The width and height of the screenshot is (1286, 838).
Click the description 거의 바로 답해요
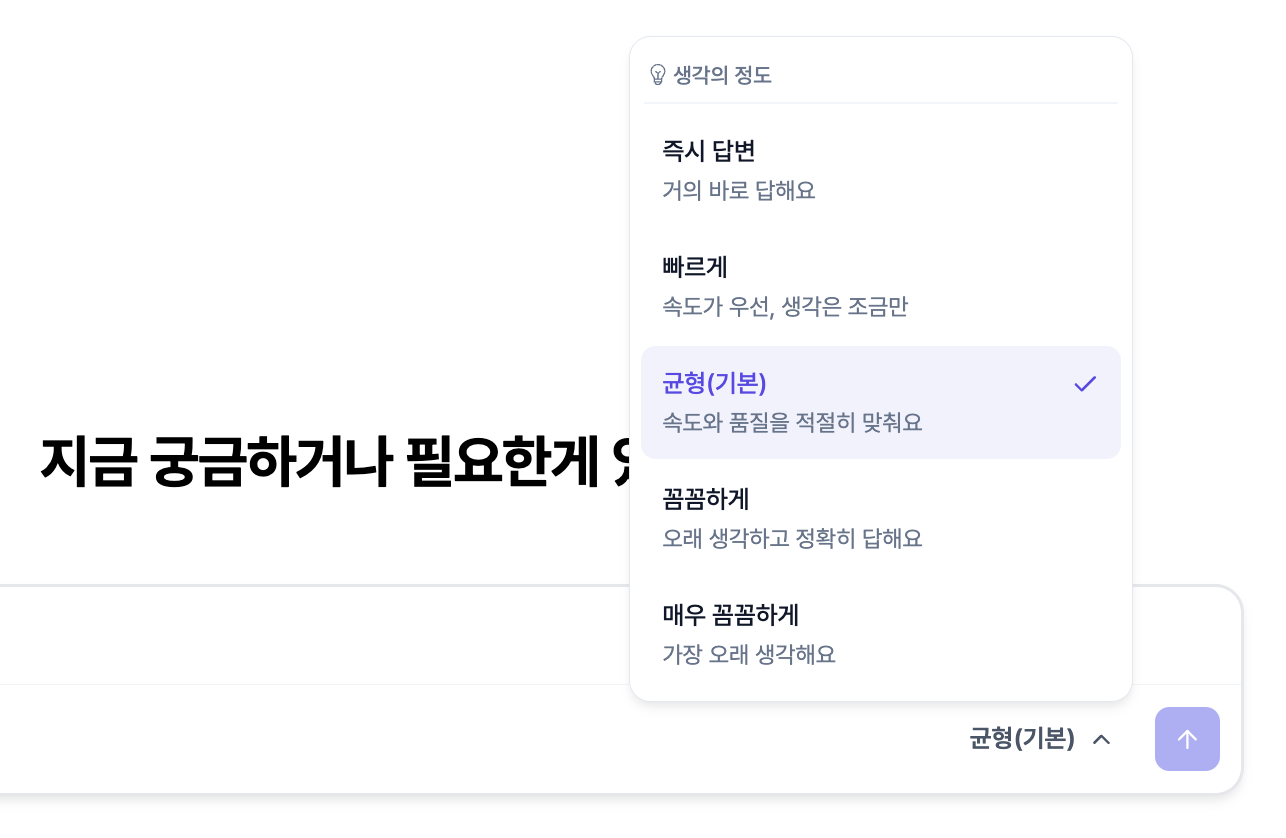coord(738,190)
